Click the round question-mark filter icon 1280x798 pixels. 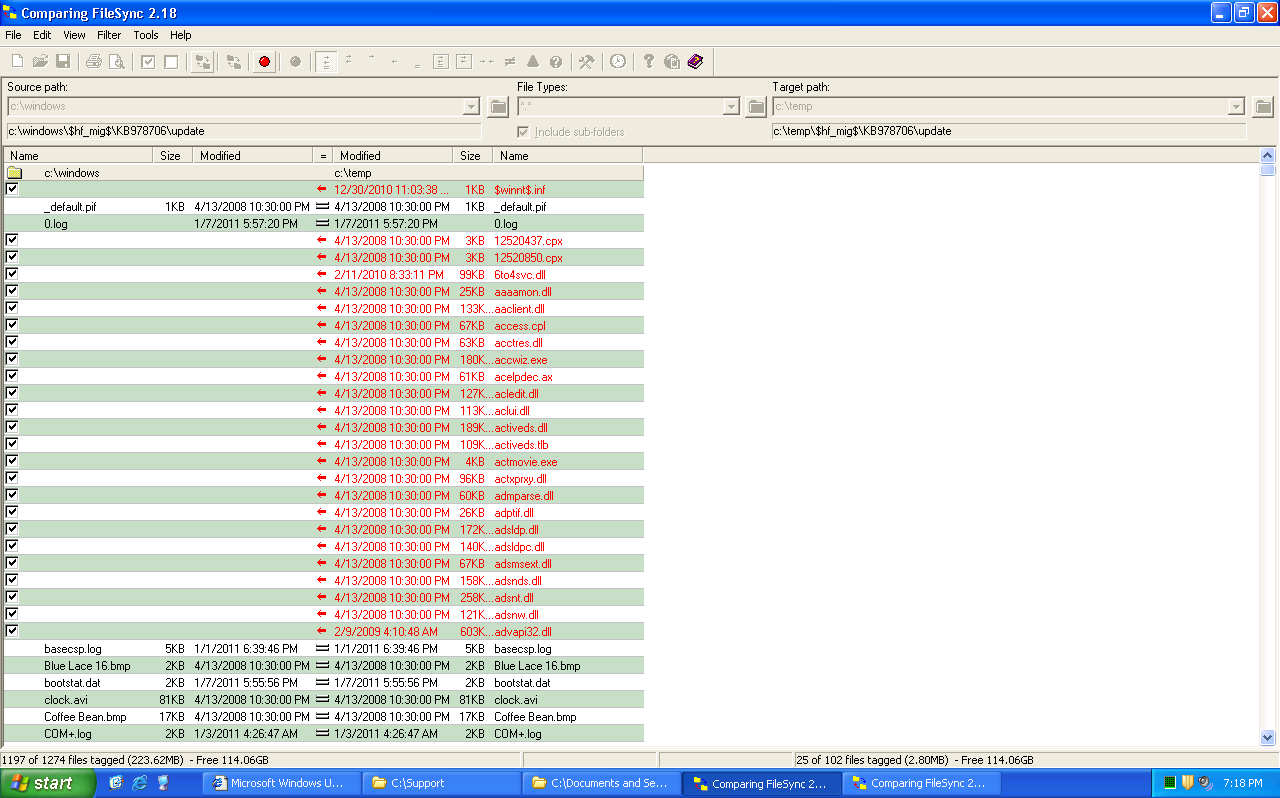556,62
